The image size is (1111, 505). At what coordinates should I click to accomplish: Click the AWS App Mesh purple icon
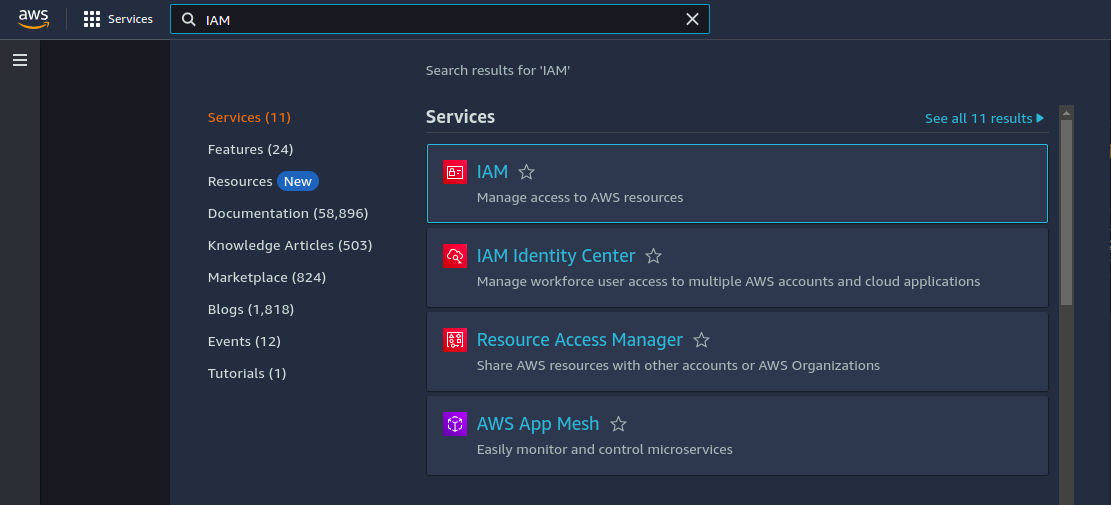click(455, 424)
